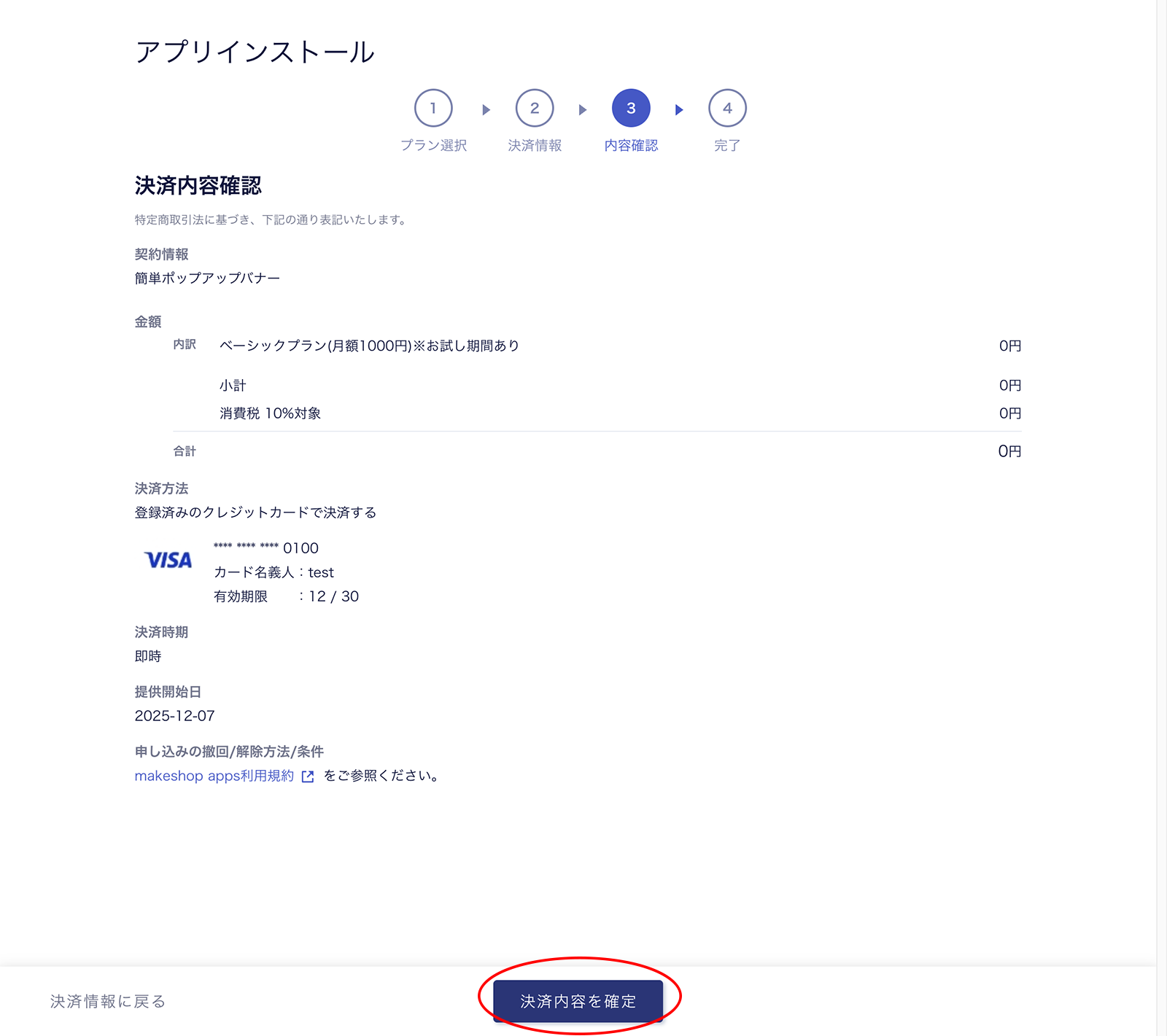Image resolution: width=1167 pixels, height=1036 pixels.
Task: Click the external link icon beside 利用規約
Action: click(308, 776)
